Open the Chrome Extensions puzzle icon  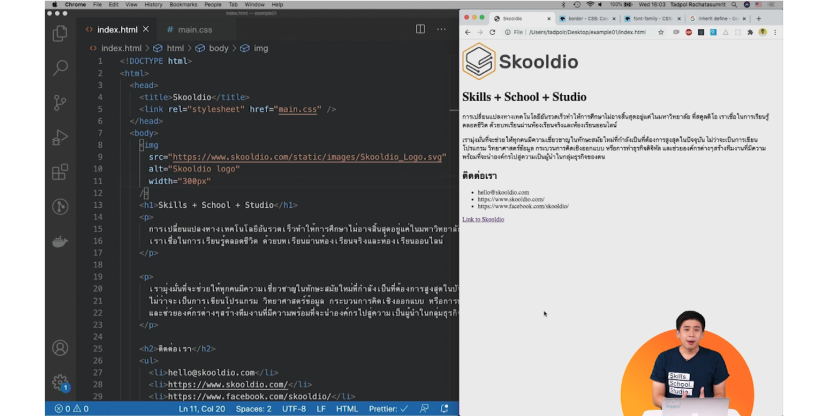point(750,32)
